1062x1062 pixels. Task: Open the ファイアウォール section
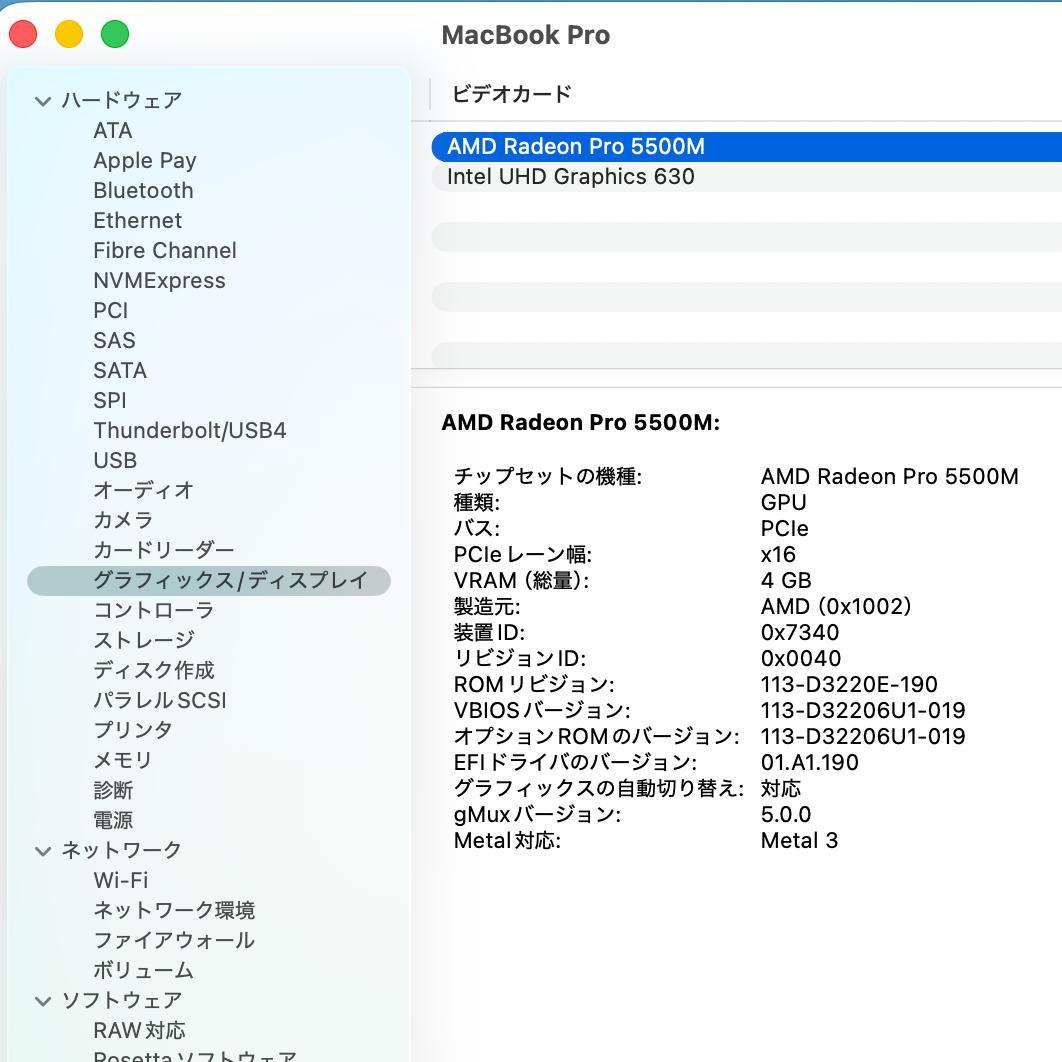174,940
